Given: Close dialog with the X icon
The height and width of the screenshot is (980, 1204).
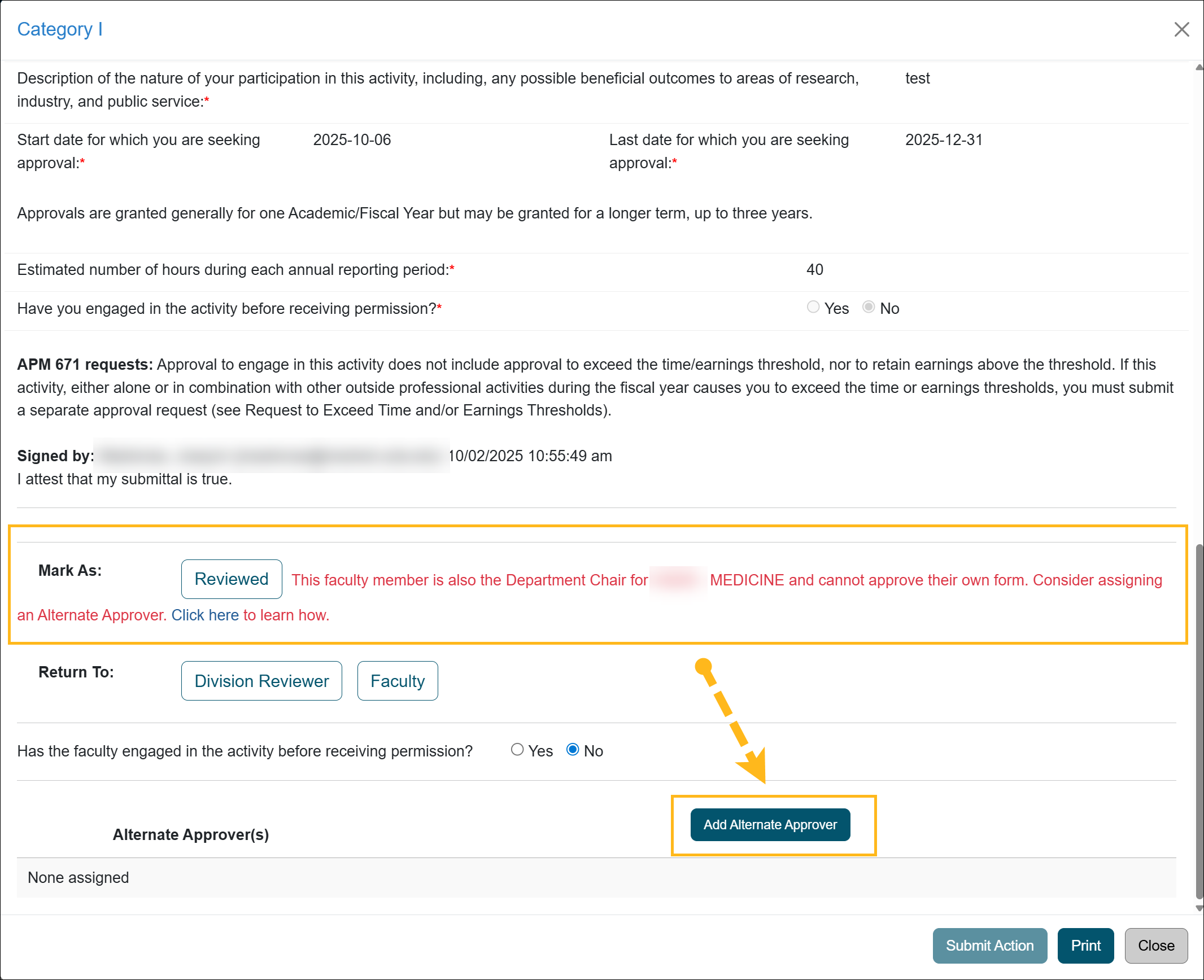Looking at the screenshot, I should [x=1181, y=29].
